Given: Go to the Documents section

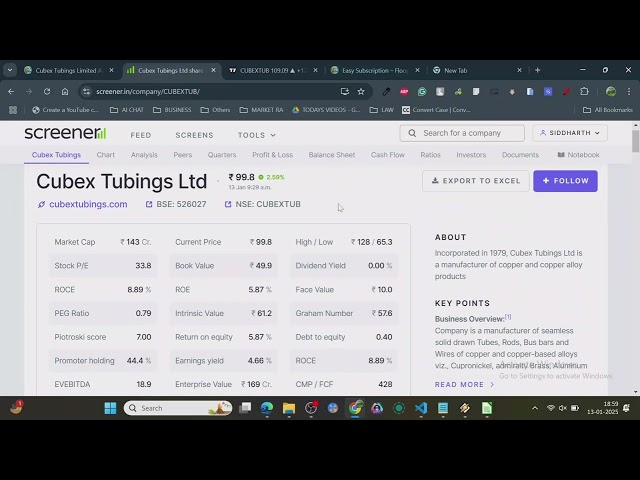Looking at the screenshot, I should coord(520,155).
